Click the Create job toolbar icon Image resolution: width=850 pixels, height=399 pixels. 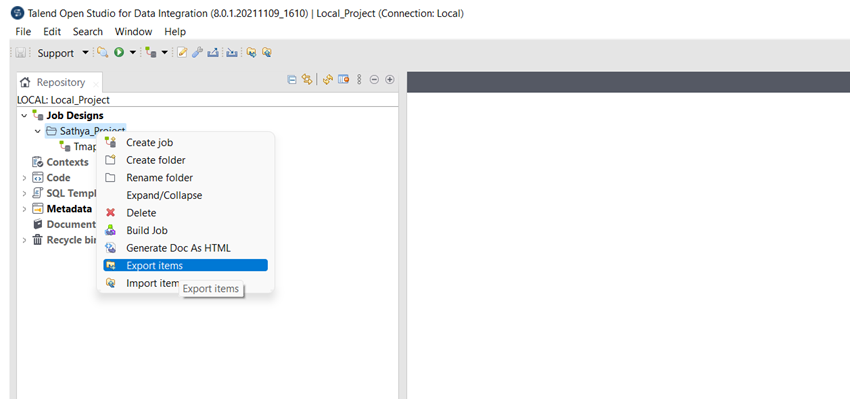[151, 53]
